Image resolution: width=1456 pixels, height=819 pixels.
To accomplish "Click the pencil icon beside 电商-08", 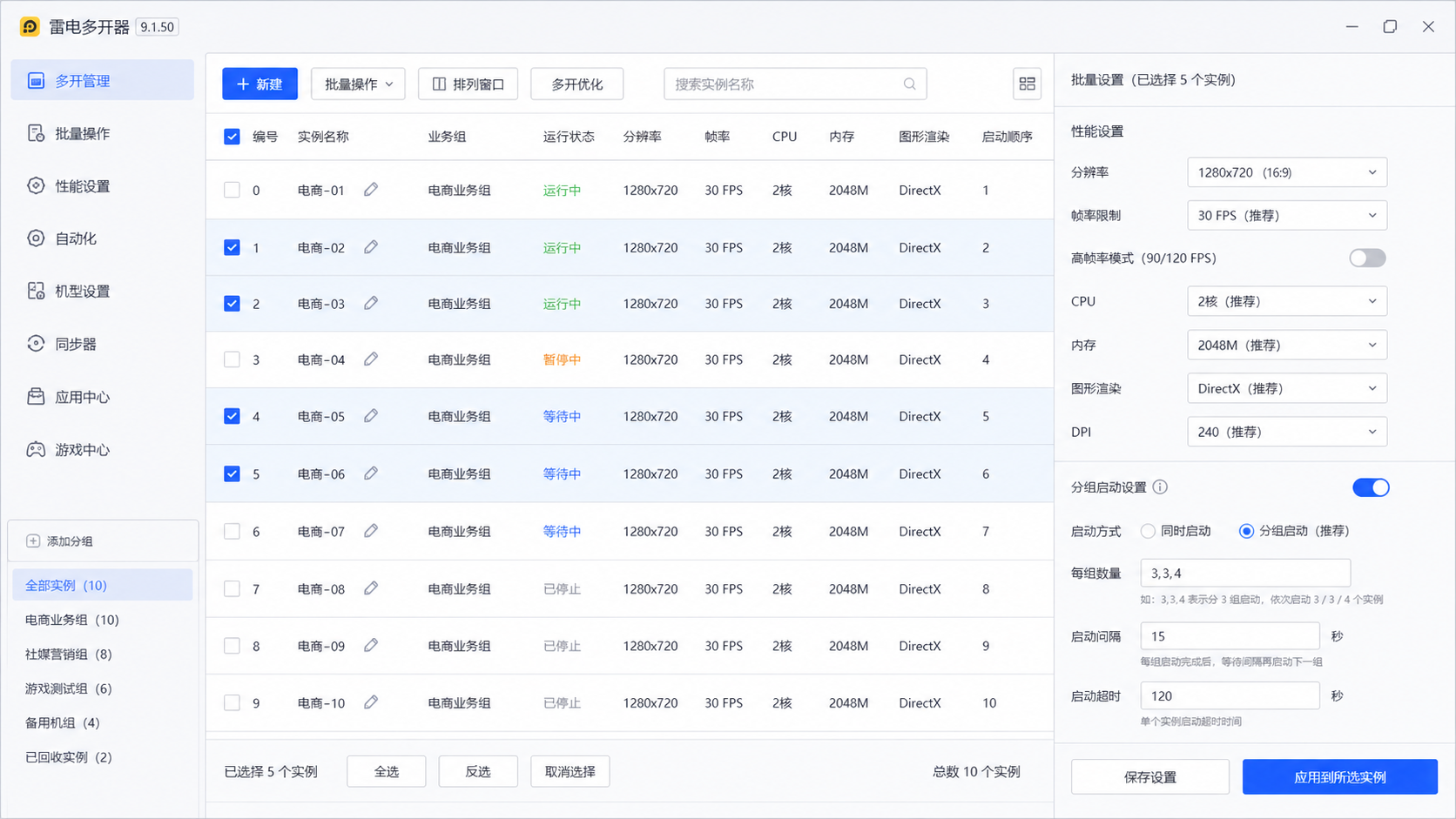I will click(x=371, y=588).
